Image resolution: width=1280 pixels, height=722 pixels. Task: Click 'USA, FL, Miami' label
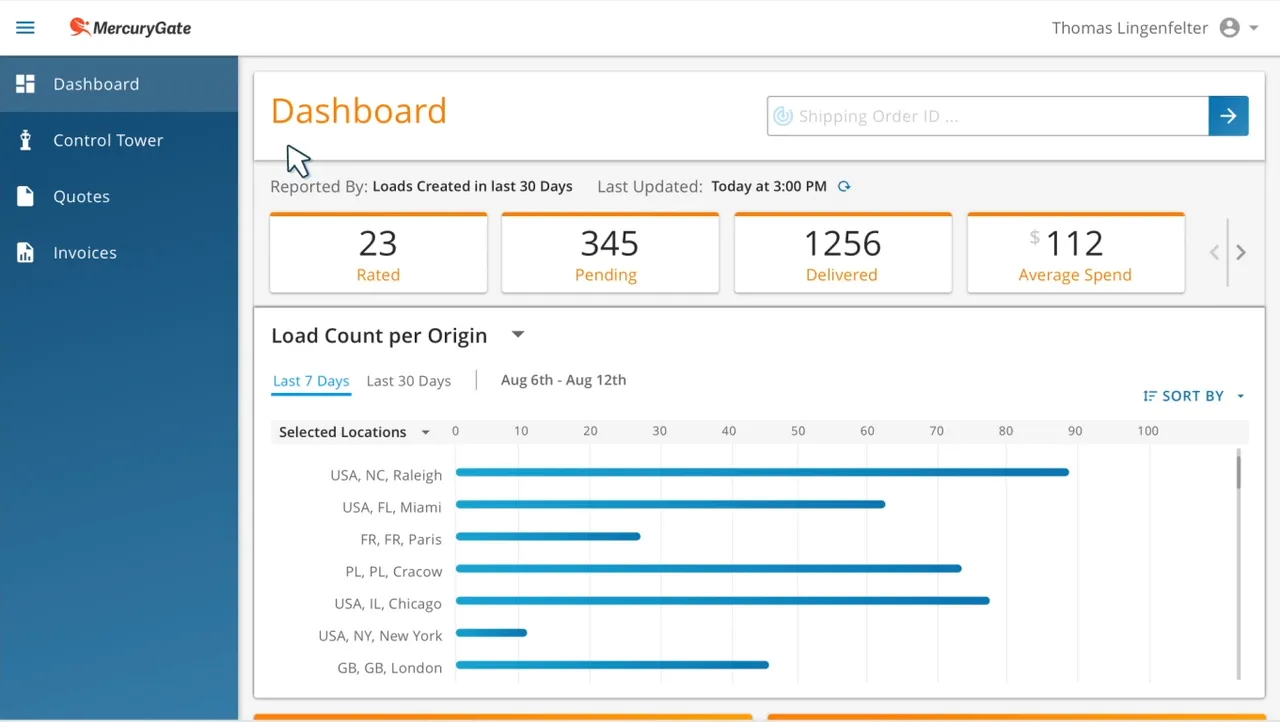tap(392, 507)
